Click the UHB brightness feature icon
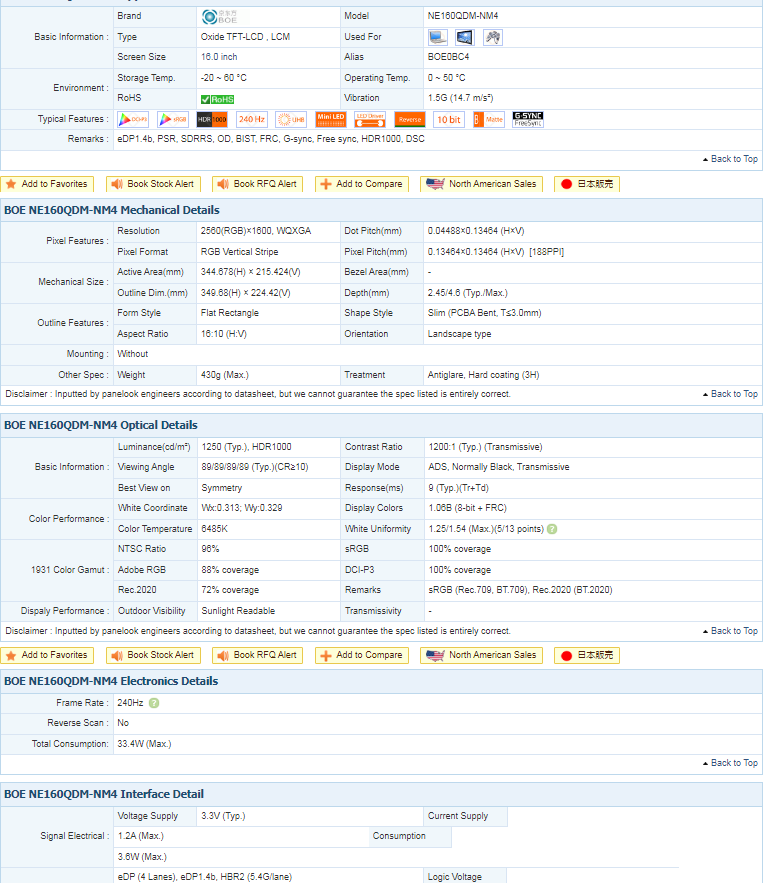Image resolution: width=765 pixels, height=883 pixels. coord(291,119)
